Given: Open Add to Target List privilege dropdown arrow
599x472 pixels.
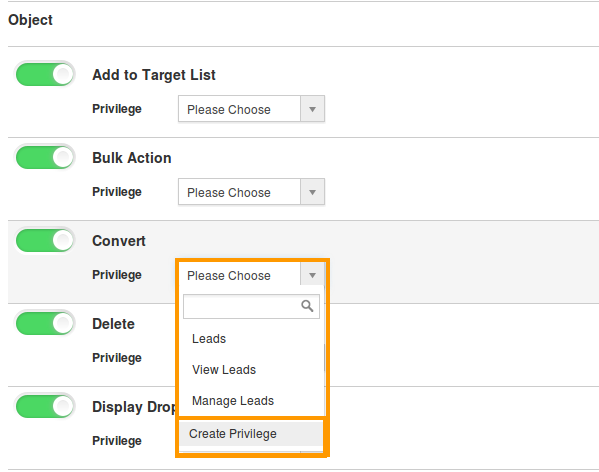Looking at the screenshot, I should coord(312,109).
